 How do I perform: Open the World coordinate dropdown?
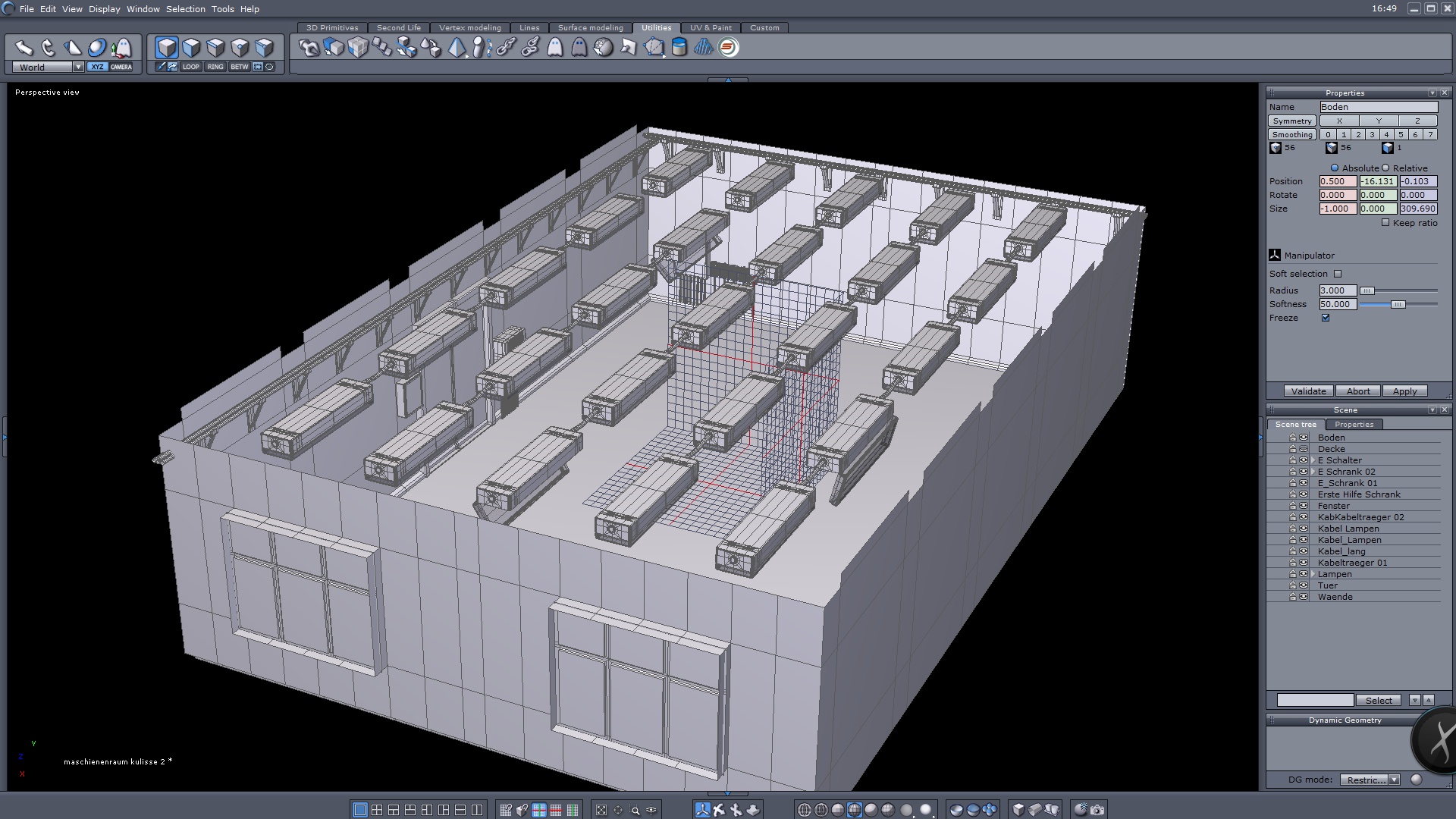pyautogui.click(x=78, y=67)
